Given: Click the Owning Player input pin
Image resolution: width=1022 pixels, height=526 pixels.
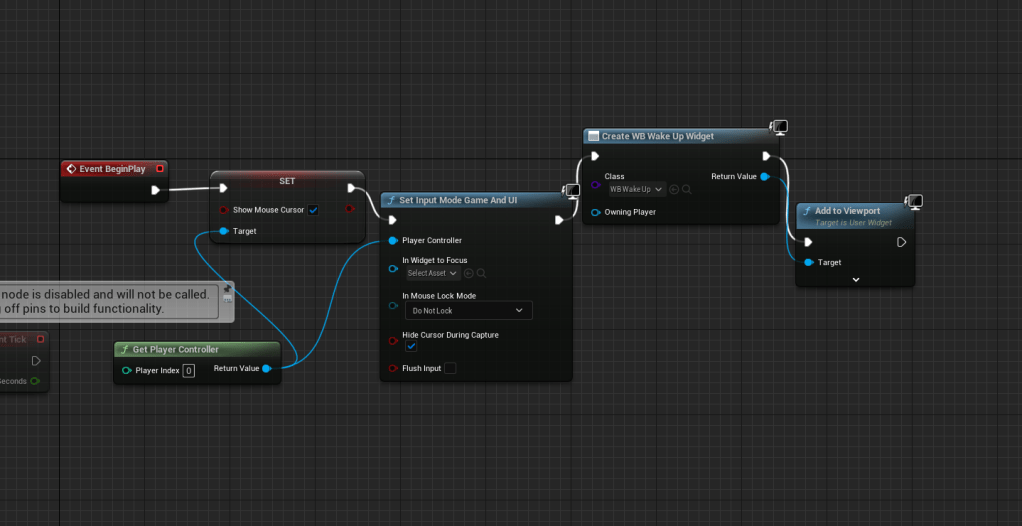Looking at the screenshot, I should pyautogui.click(x=595, y=212).
